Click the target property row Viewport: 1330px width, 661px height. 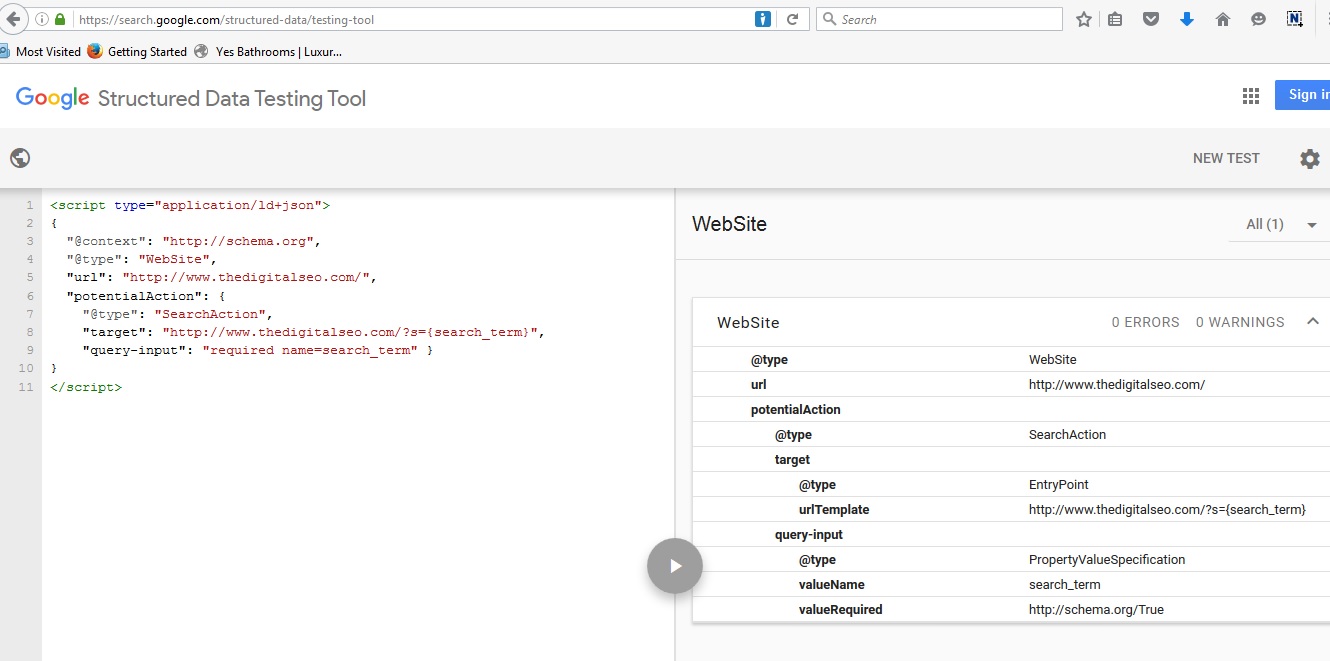(x=1010, y=459)
